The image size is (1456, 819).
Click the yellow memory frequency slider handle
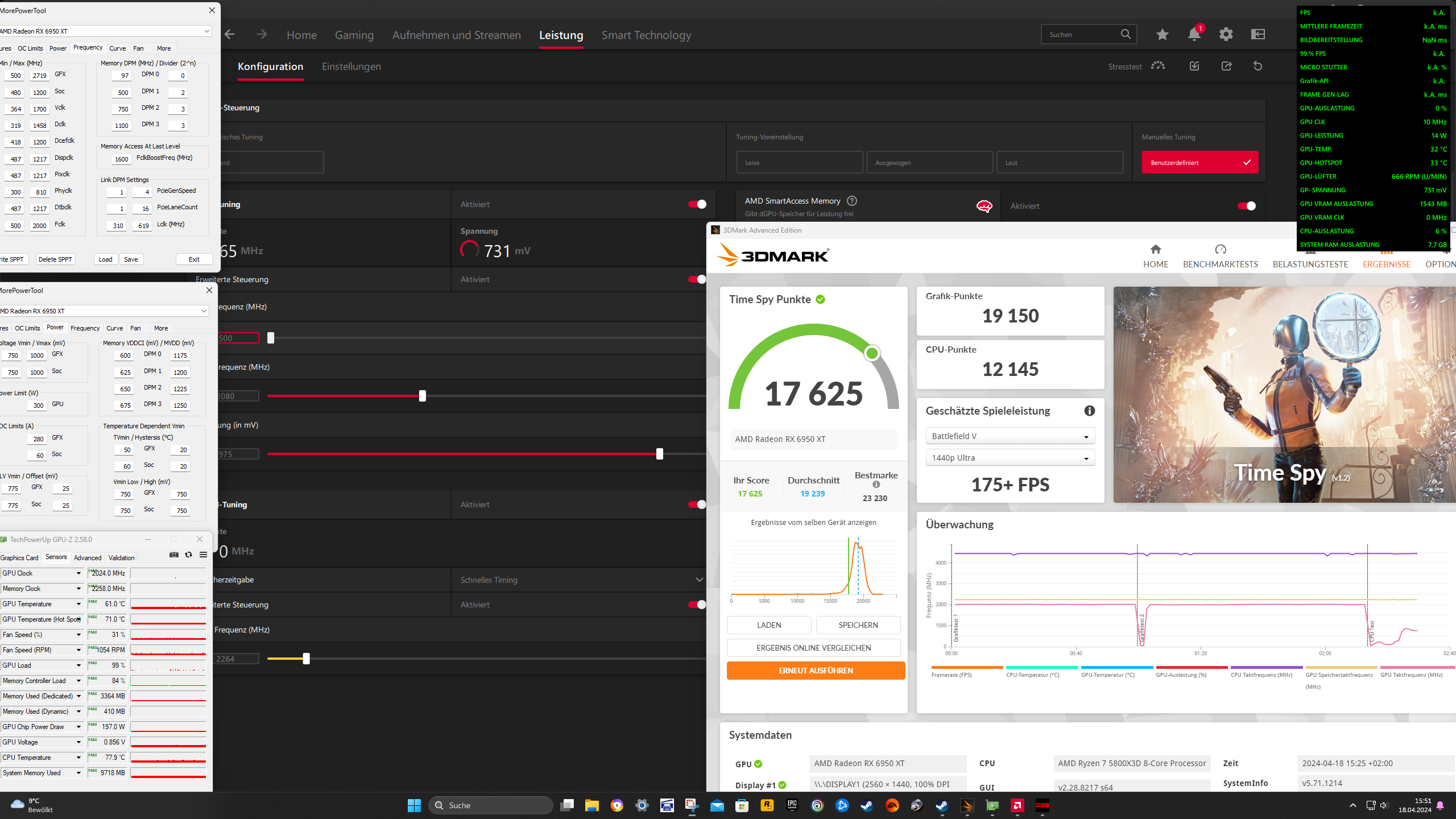[307, 659]
